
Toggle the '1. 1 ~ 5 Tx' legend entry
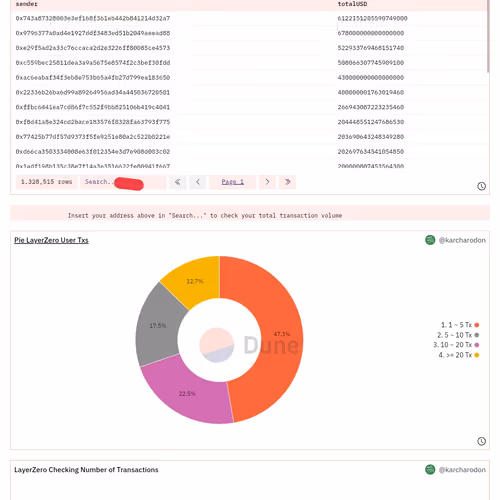pyautogui.click(x=460, y=325)
